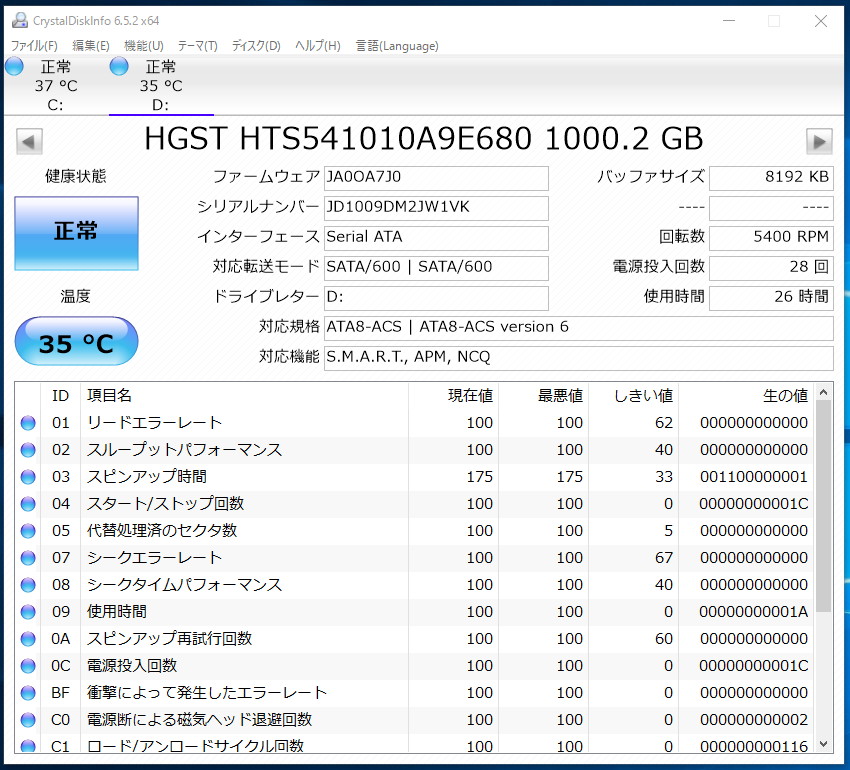
Task: Click status icon for ID 0A スピンアップ再試行回数
Action: pos(28,639)
